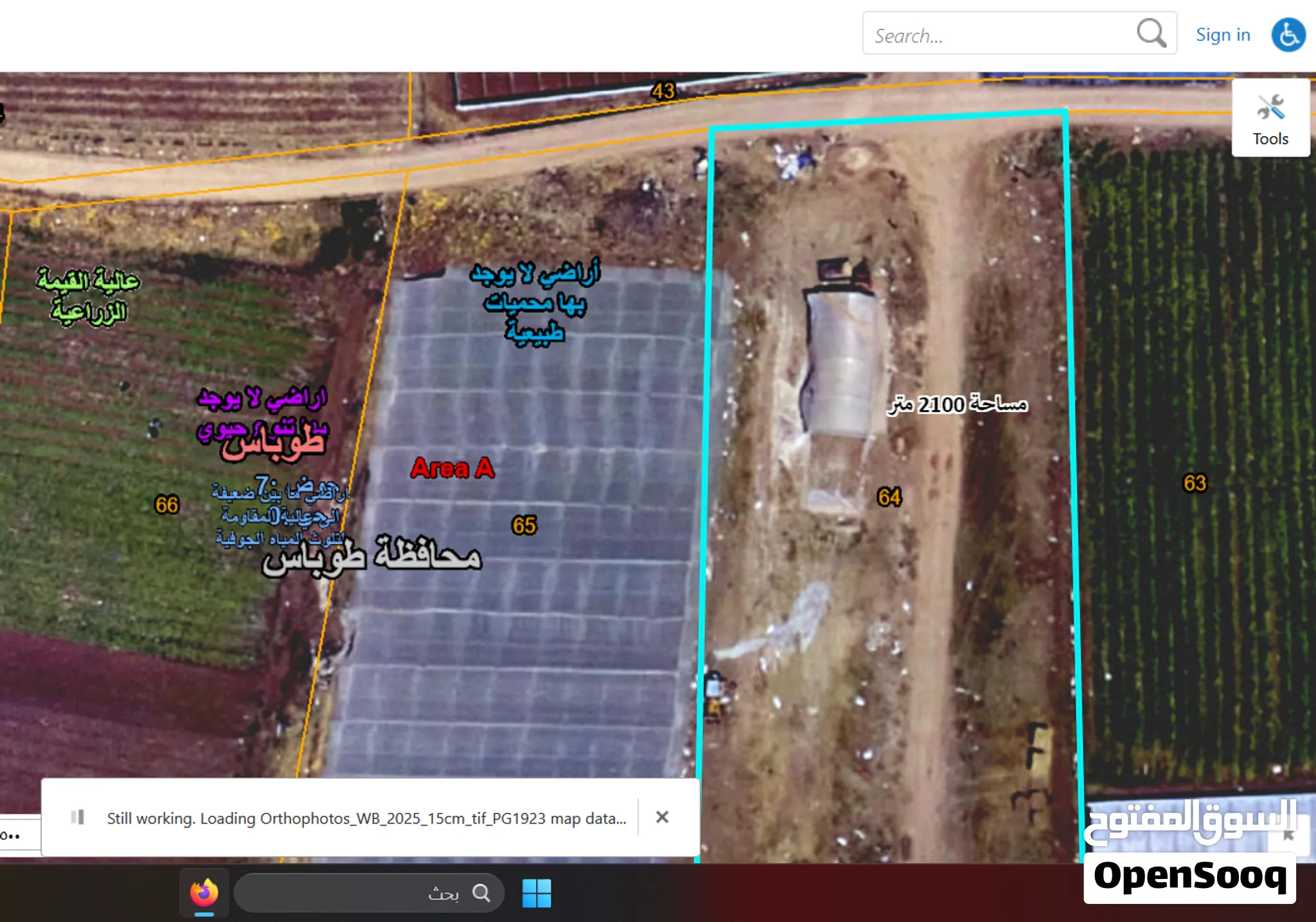This screenshot has width=1316, height=922.
Task: Click the محافظة طوباس map label
Action: pos(371,556)
